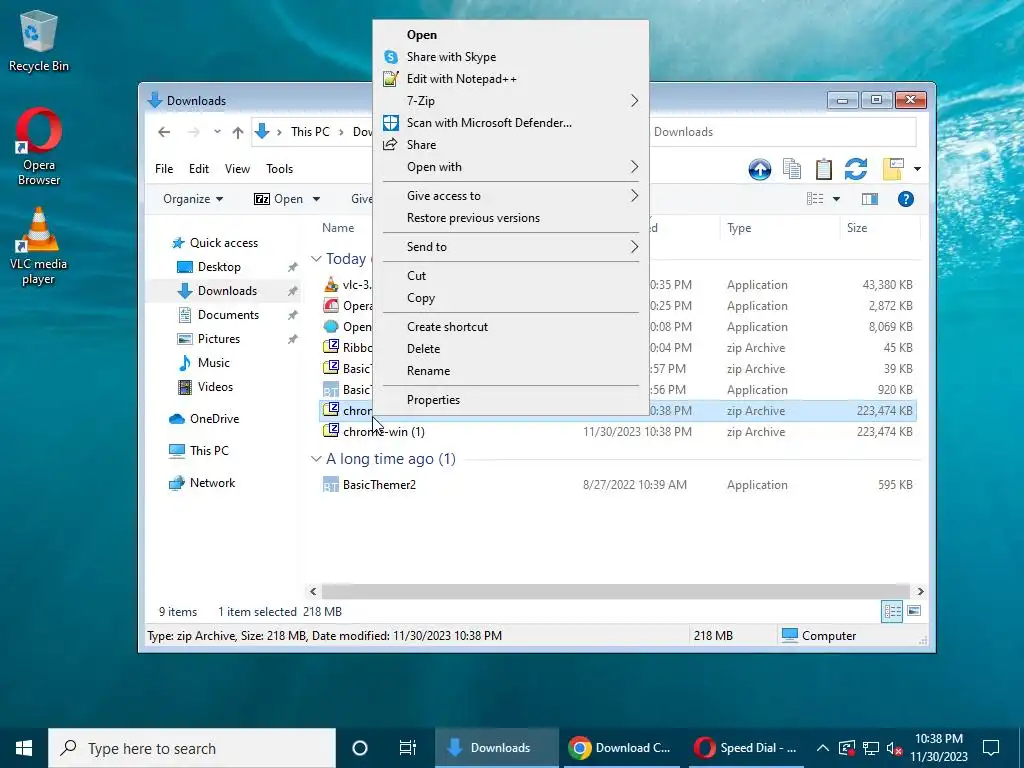
Task: Open Recycle Bin desktop icon
Action: tap(39, 40)
